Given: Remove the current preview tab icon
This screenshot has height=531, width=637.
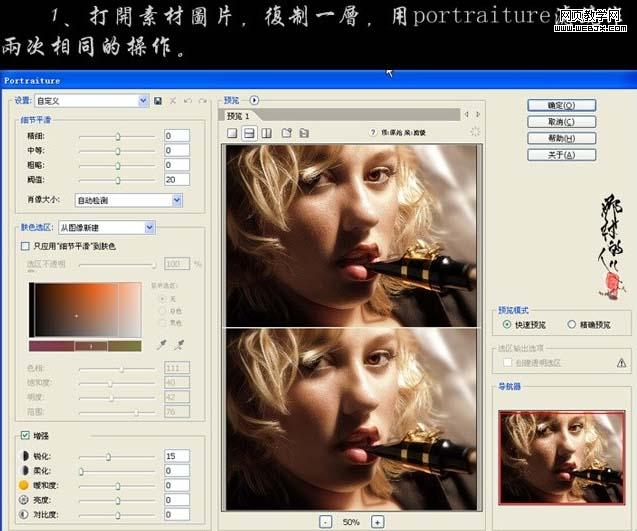Looking at the screenshot, I should click(304, 132).
